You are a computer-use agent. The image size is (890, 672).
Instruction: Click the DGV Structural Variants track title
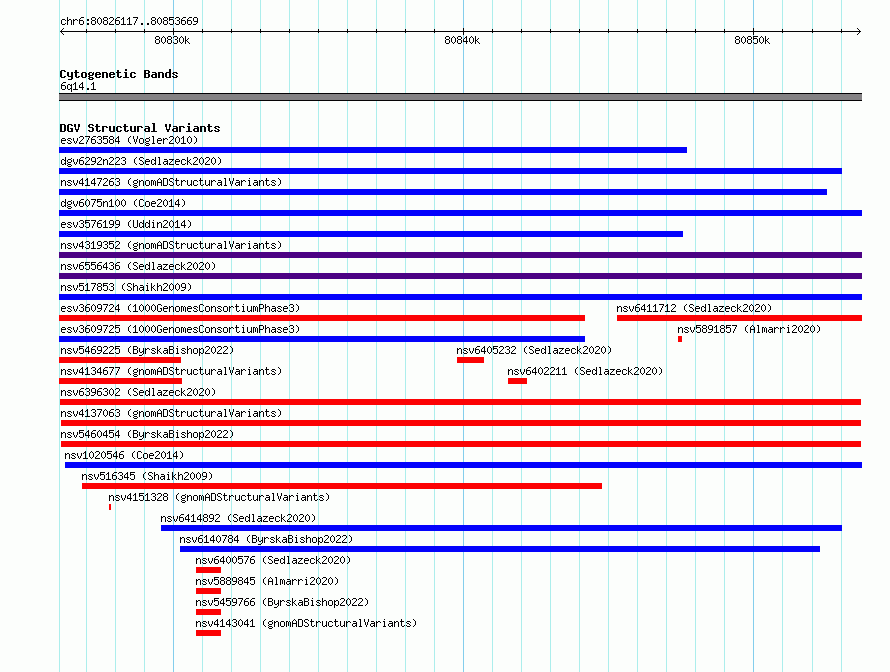tap(140, 128)
